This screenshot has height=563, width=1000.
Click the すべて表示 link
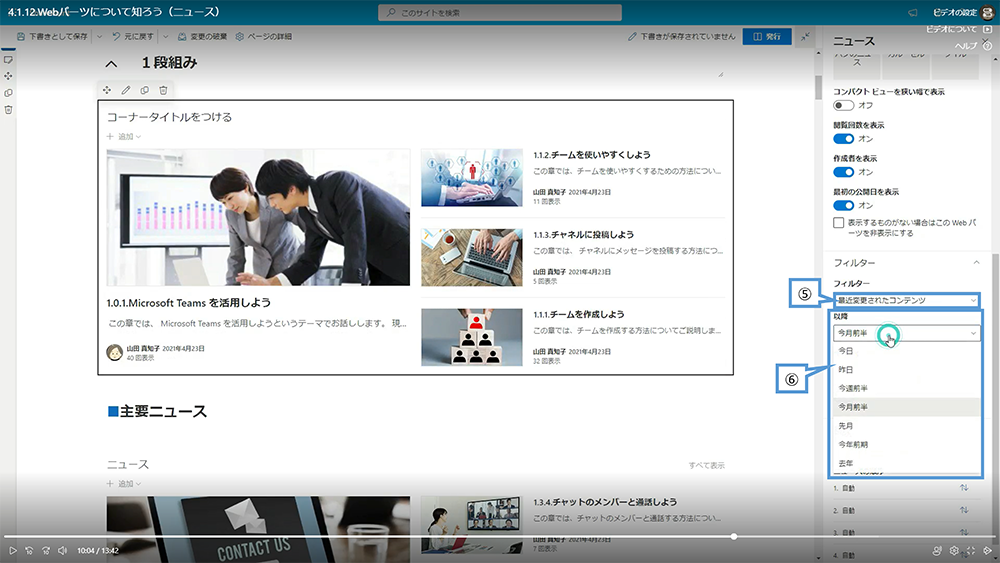click(x=707, y=465)
